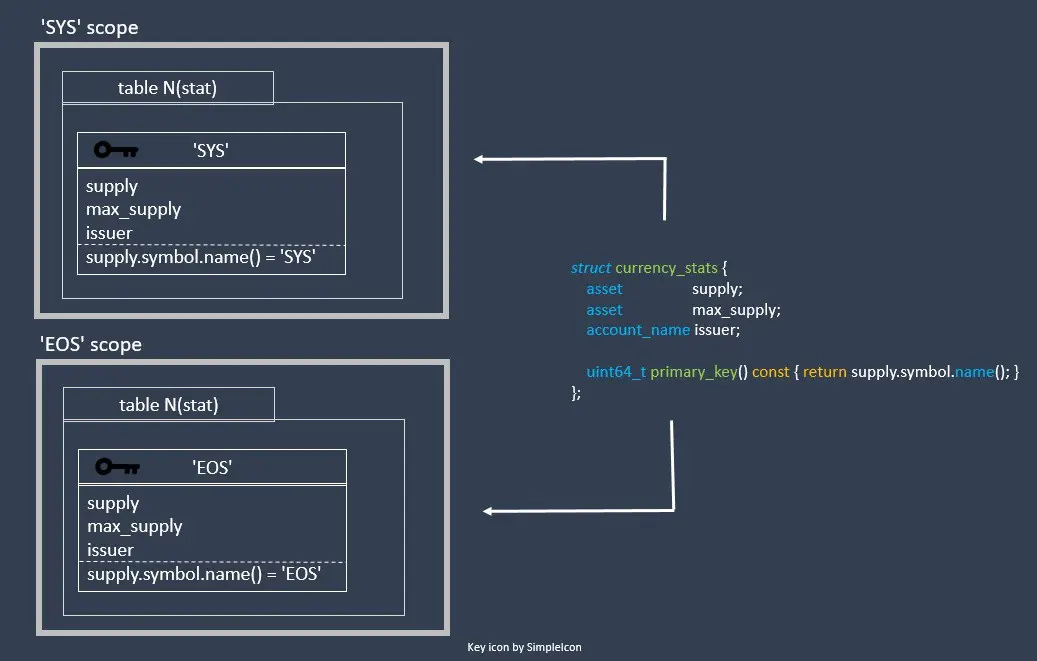Click 'issuer' field in the EOS row
The width and height of the screenshot is (1037, 661).
pyautogui.click(x=110, y=550)
